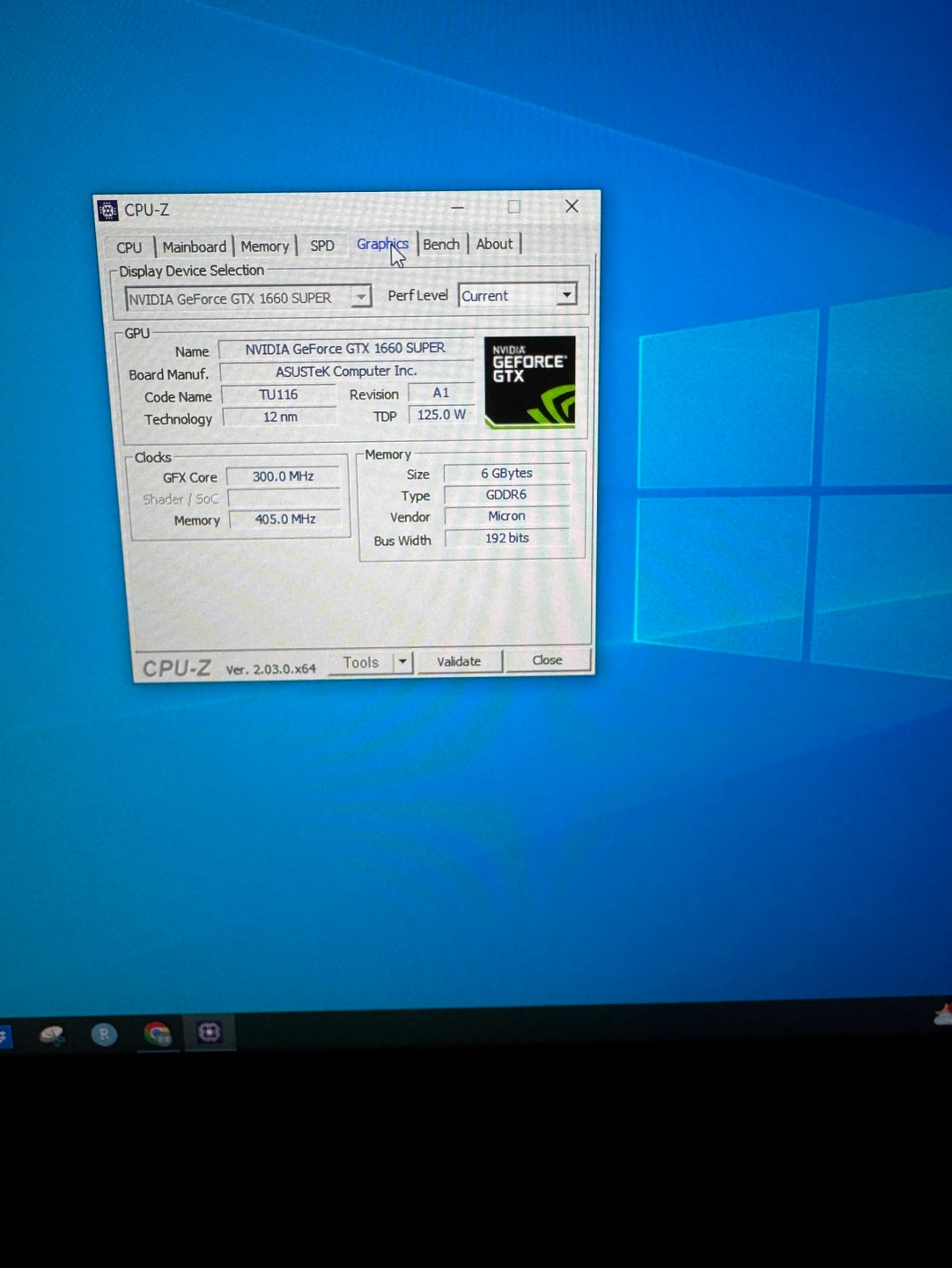Viewport: 952px width, 1268px height.
Task: Select the Memory tab
Action: tap(265, 247)
